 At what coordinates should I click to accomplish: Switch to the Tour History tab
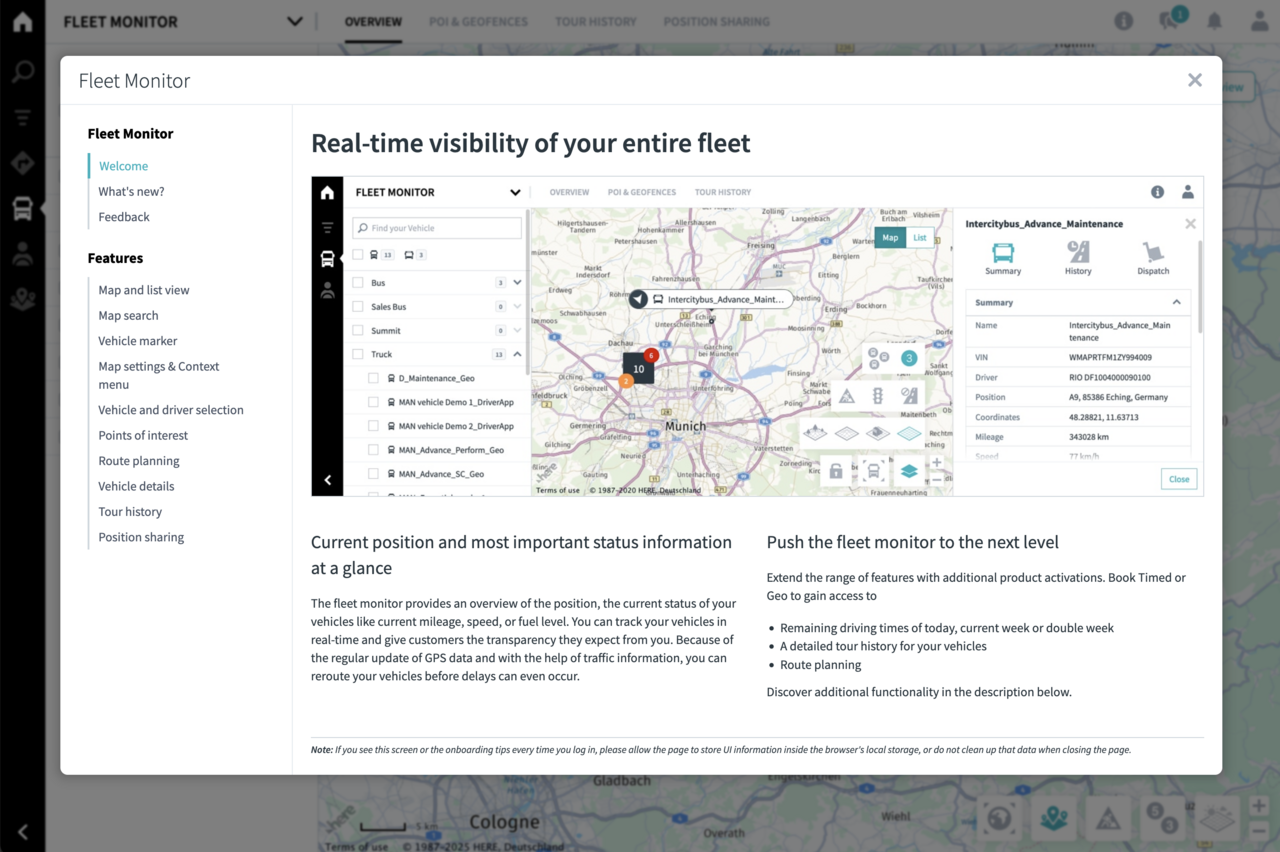click(x=595, y=21)
